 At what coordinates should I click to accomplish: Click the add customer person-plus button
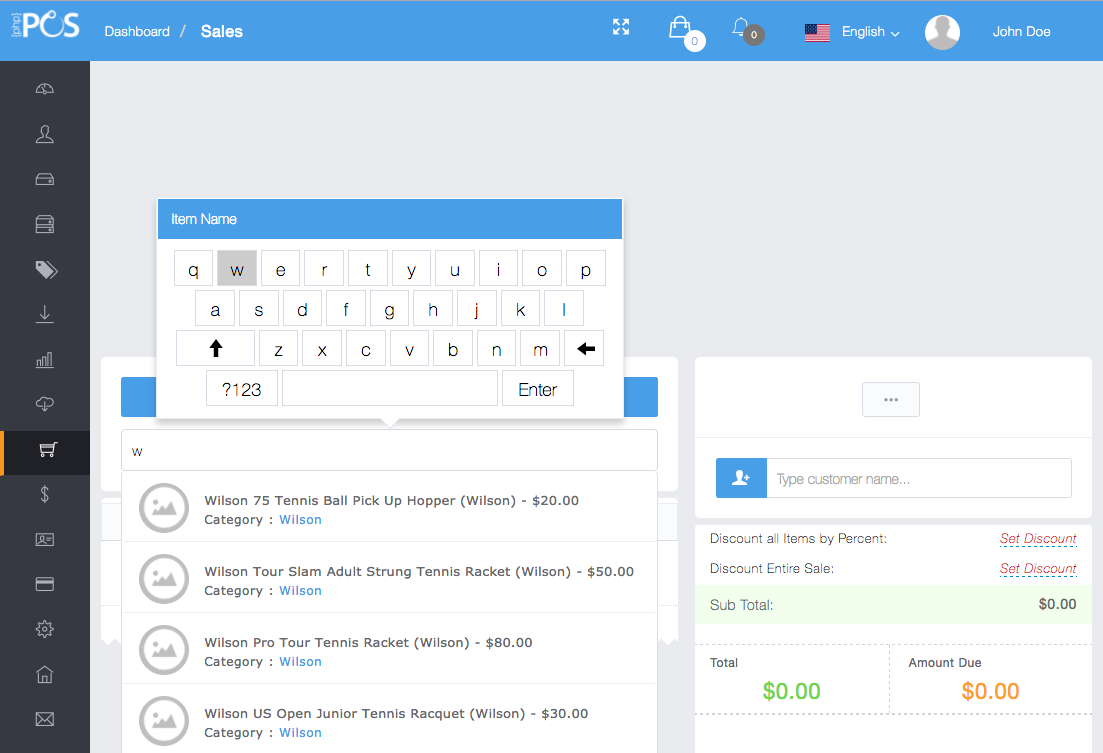pos(741,479)
